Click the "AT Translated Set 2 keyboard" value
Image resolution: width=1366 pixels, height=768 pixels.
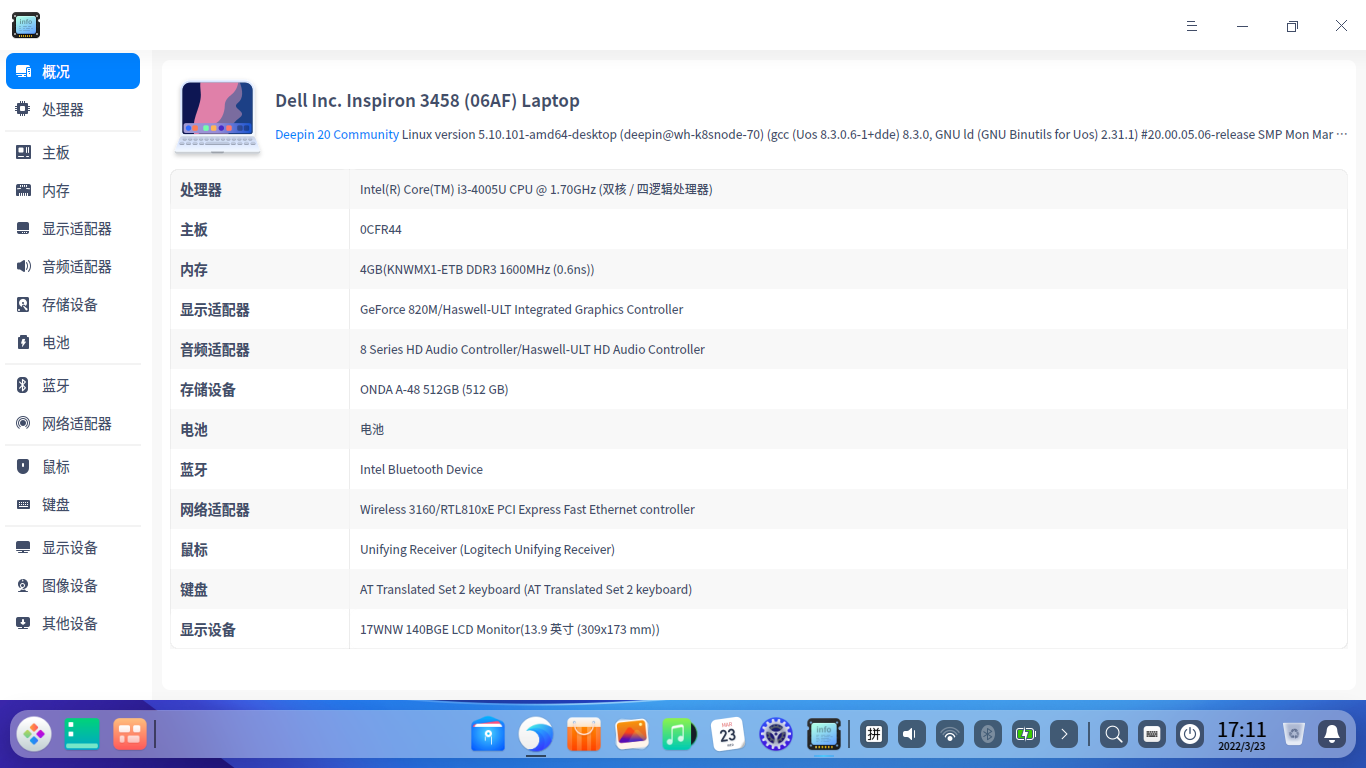point(526,589)
